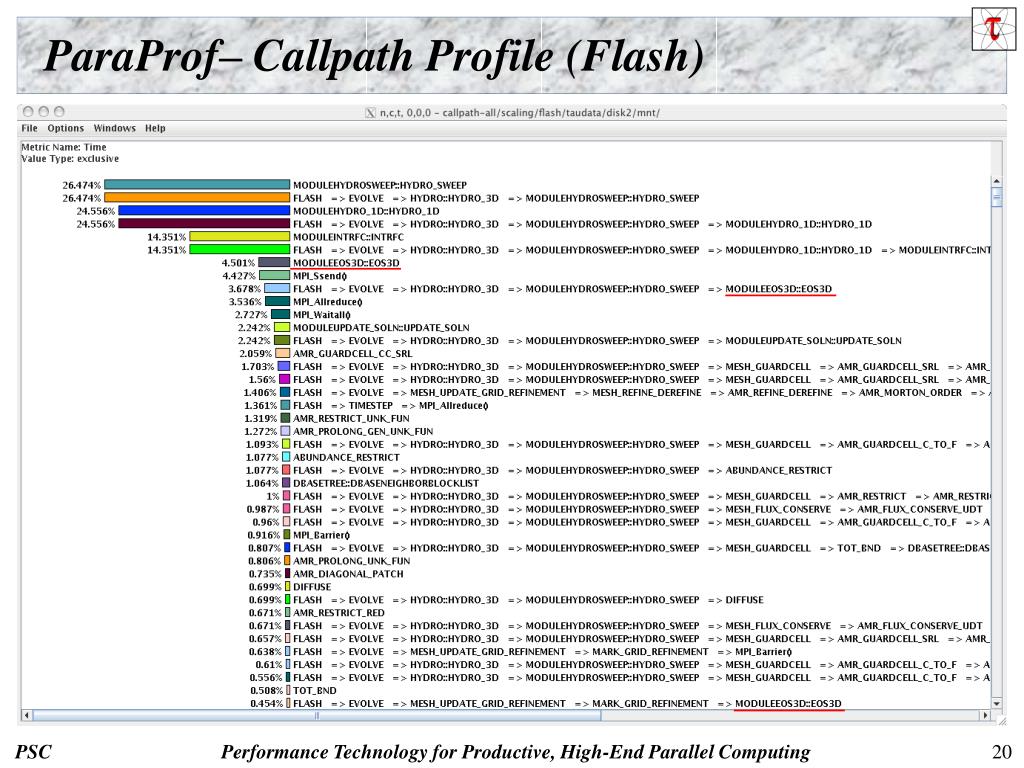Click the light blue 3.678% bar
This screenshot has height=768, width=1024.
click(x=277, y=289)
